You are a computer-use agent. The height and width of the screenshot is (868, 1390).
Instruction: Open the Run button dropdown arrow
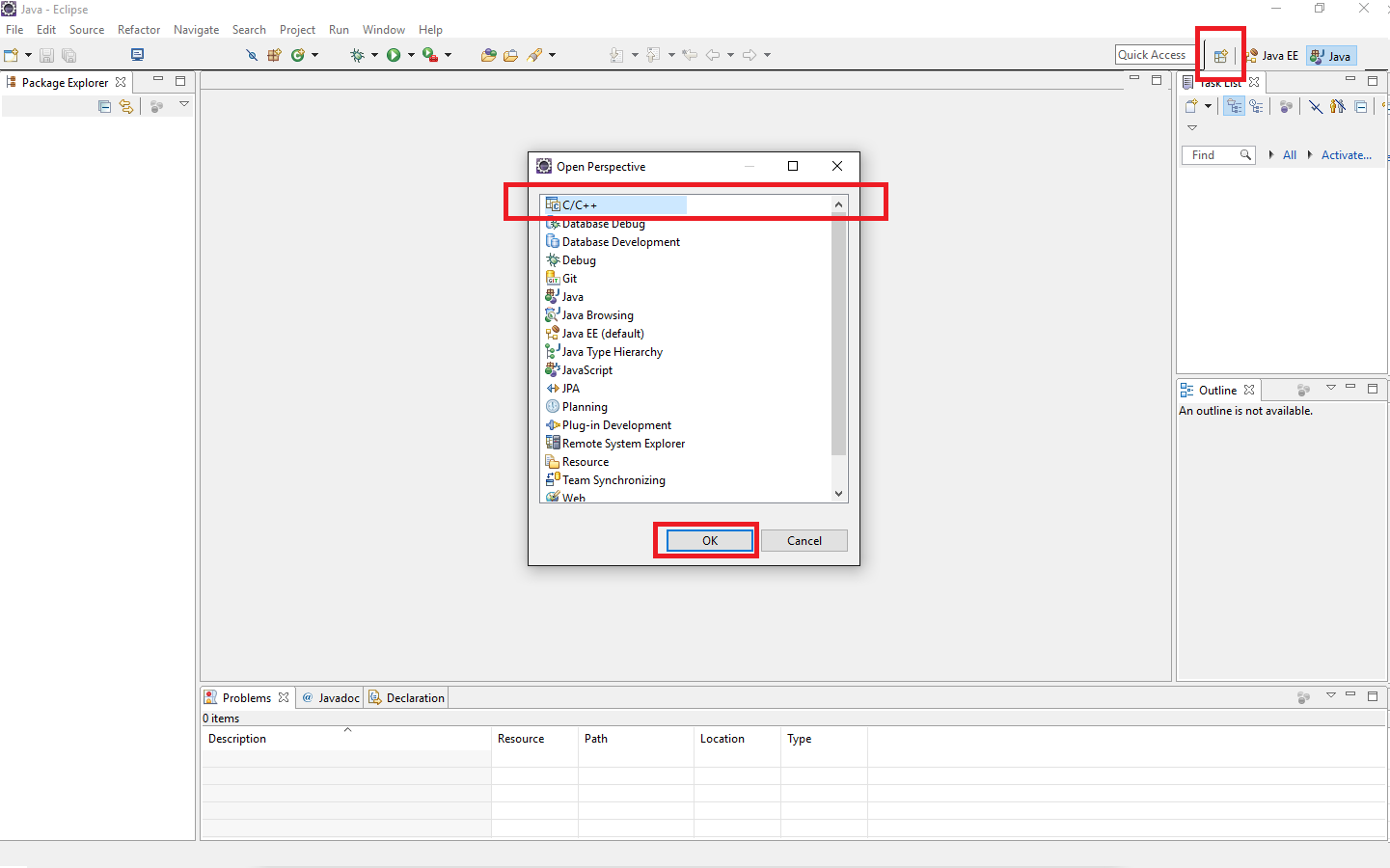pos(412,55)
